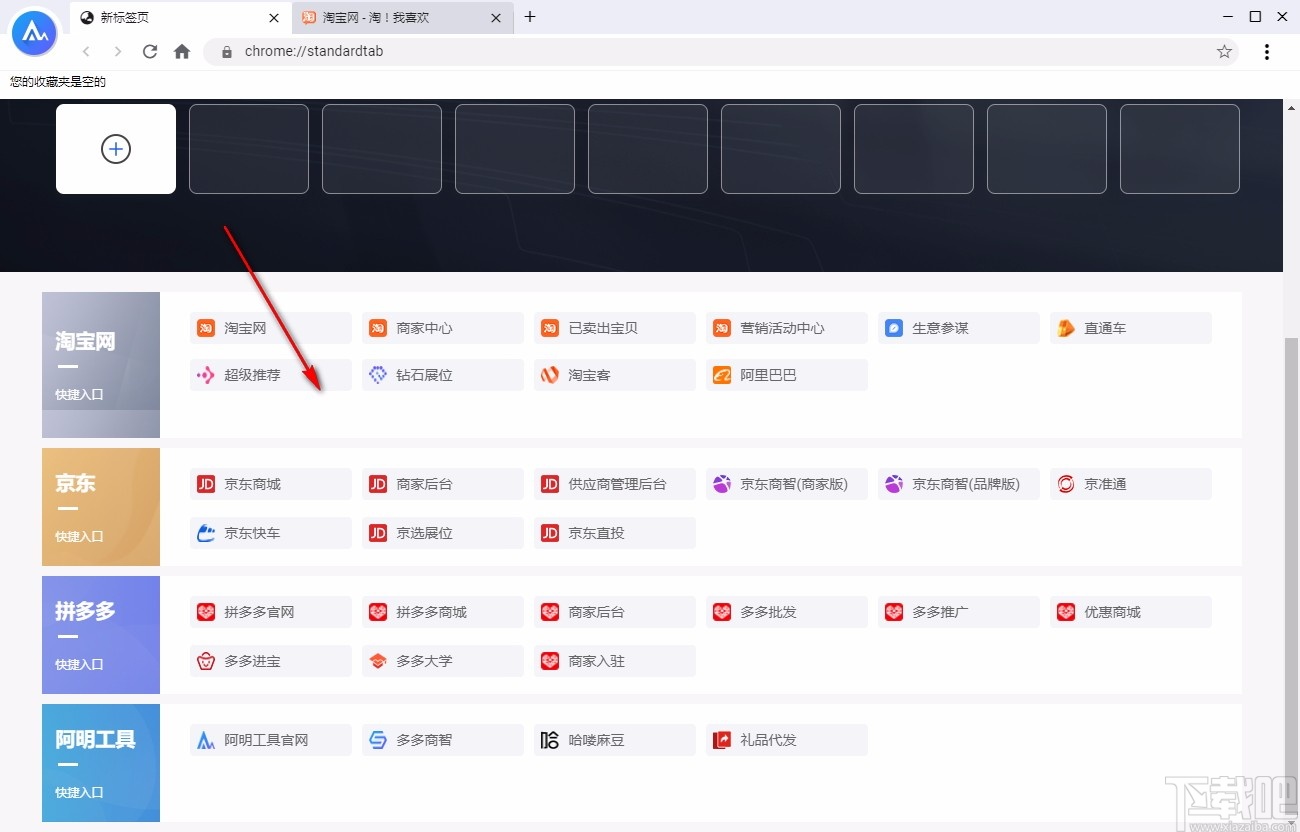Select the 阿明工具 快捷入口 category banner
Viewport: 1300px width, 832px height.
pos(101,763)
